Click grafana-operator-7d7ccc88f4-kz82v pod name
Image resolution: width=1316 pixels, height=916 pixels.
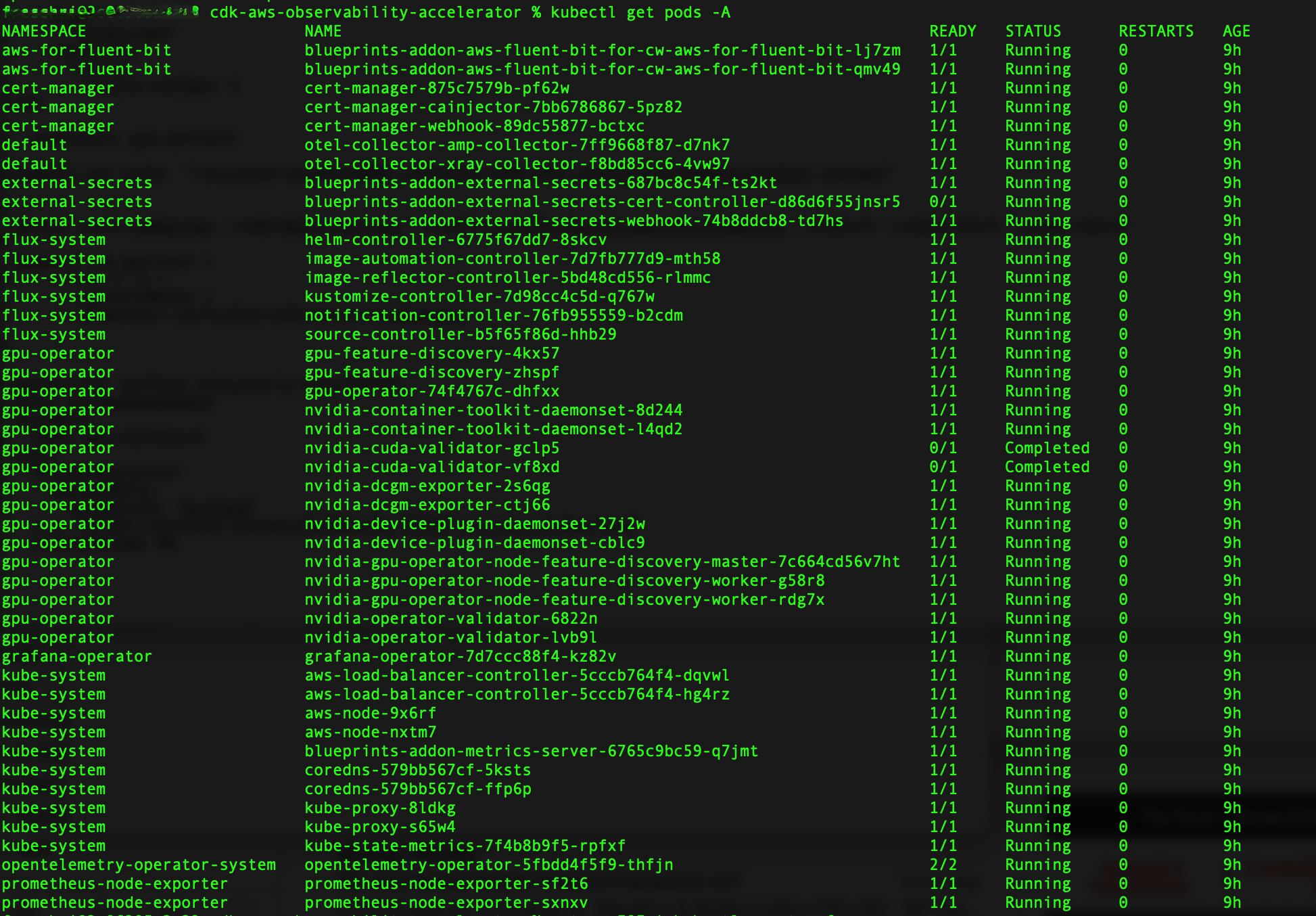460,656
